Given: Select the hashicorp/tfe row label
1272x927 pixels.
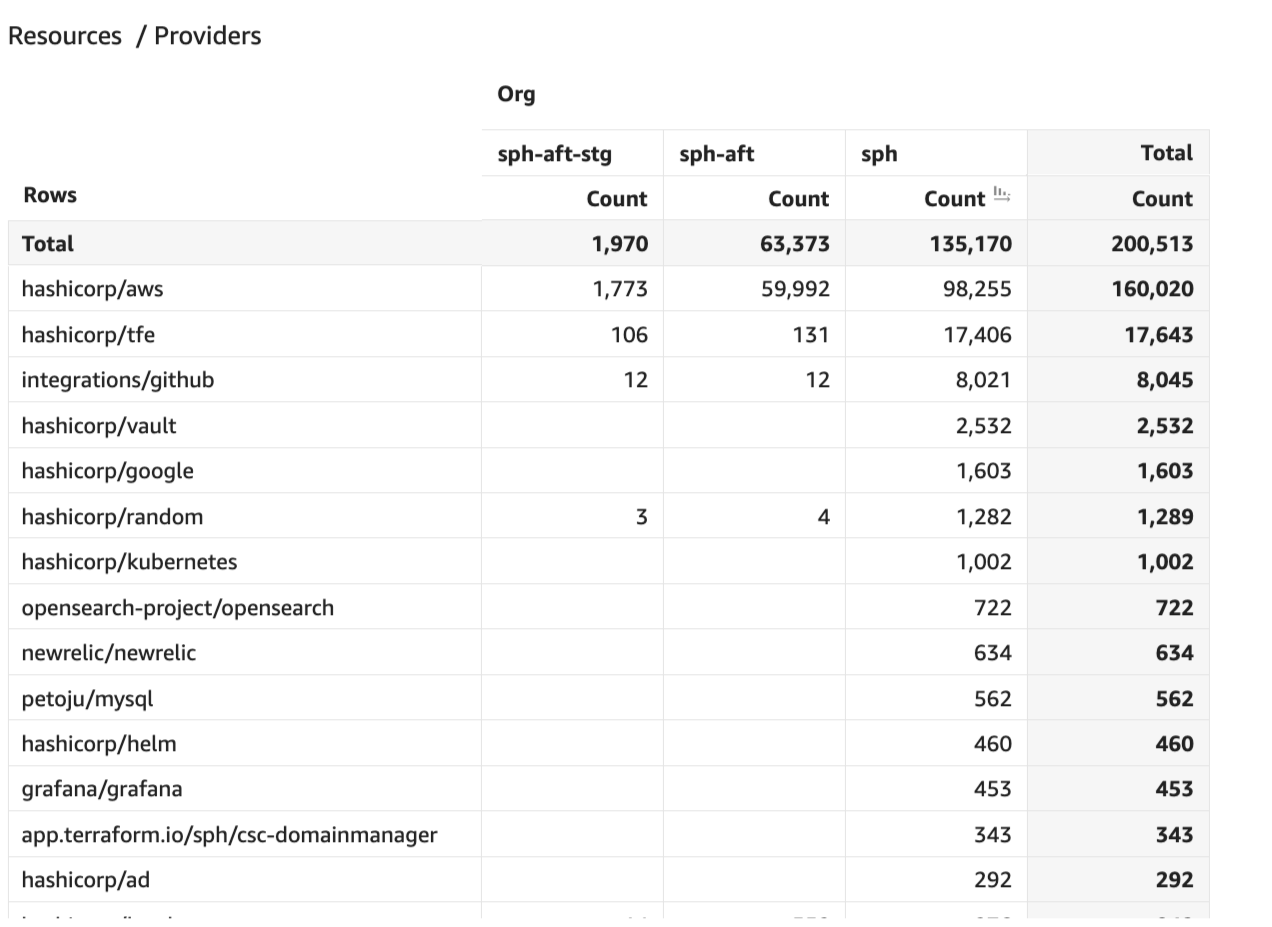Looking at the screenshot, I should click(x=88, y=335).
